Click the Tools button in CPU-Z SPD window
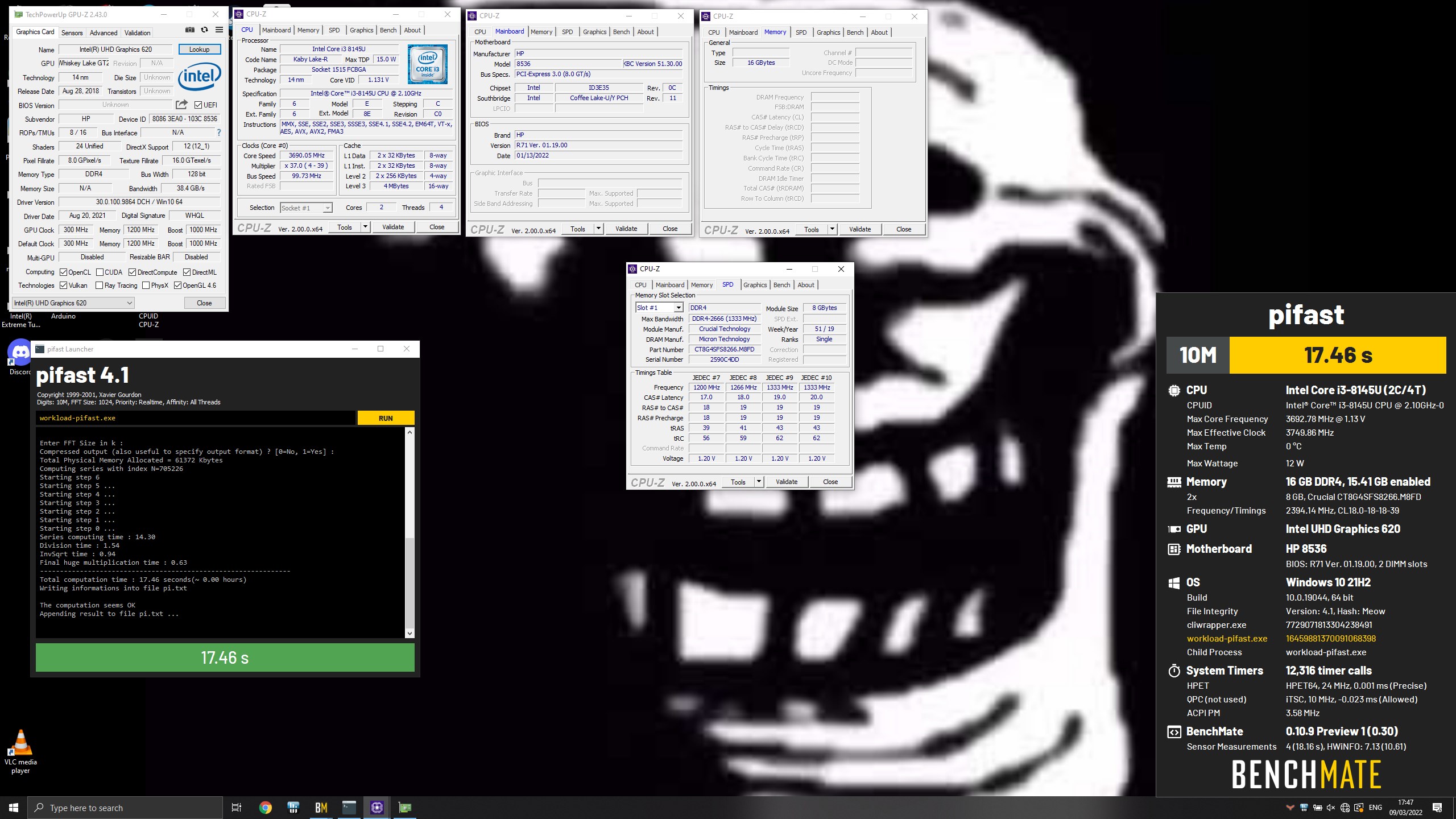The height and width of the screenshot is (819, 1456). (x=738, y=482)
